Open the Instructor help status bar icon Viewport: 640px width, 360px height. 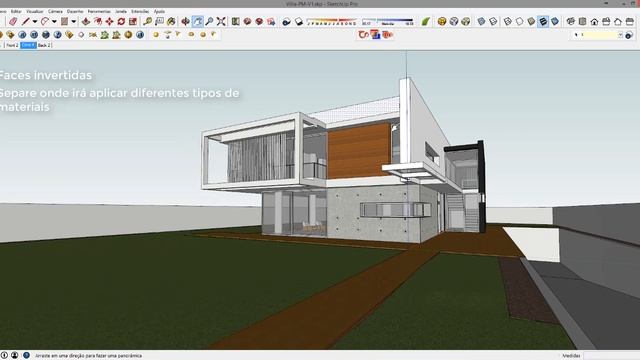26,356
